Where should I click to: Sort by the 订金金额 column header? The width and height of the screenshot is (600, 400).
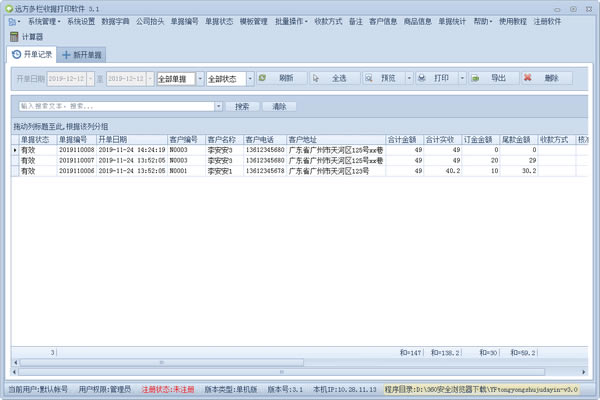pos(481,139)
